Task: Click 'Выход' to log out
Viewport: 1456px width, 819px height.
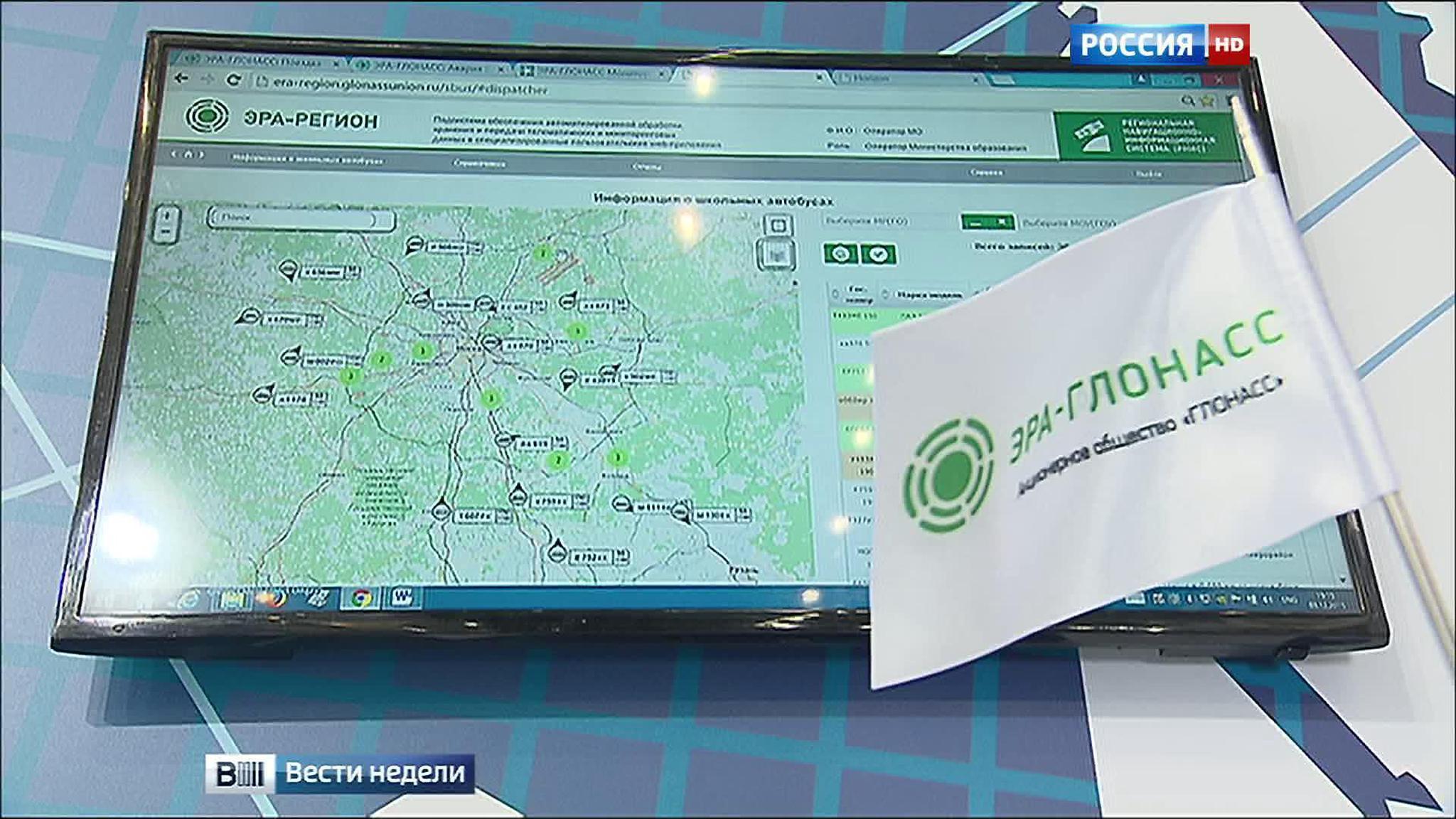Action: pos(1149,174)
